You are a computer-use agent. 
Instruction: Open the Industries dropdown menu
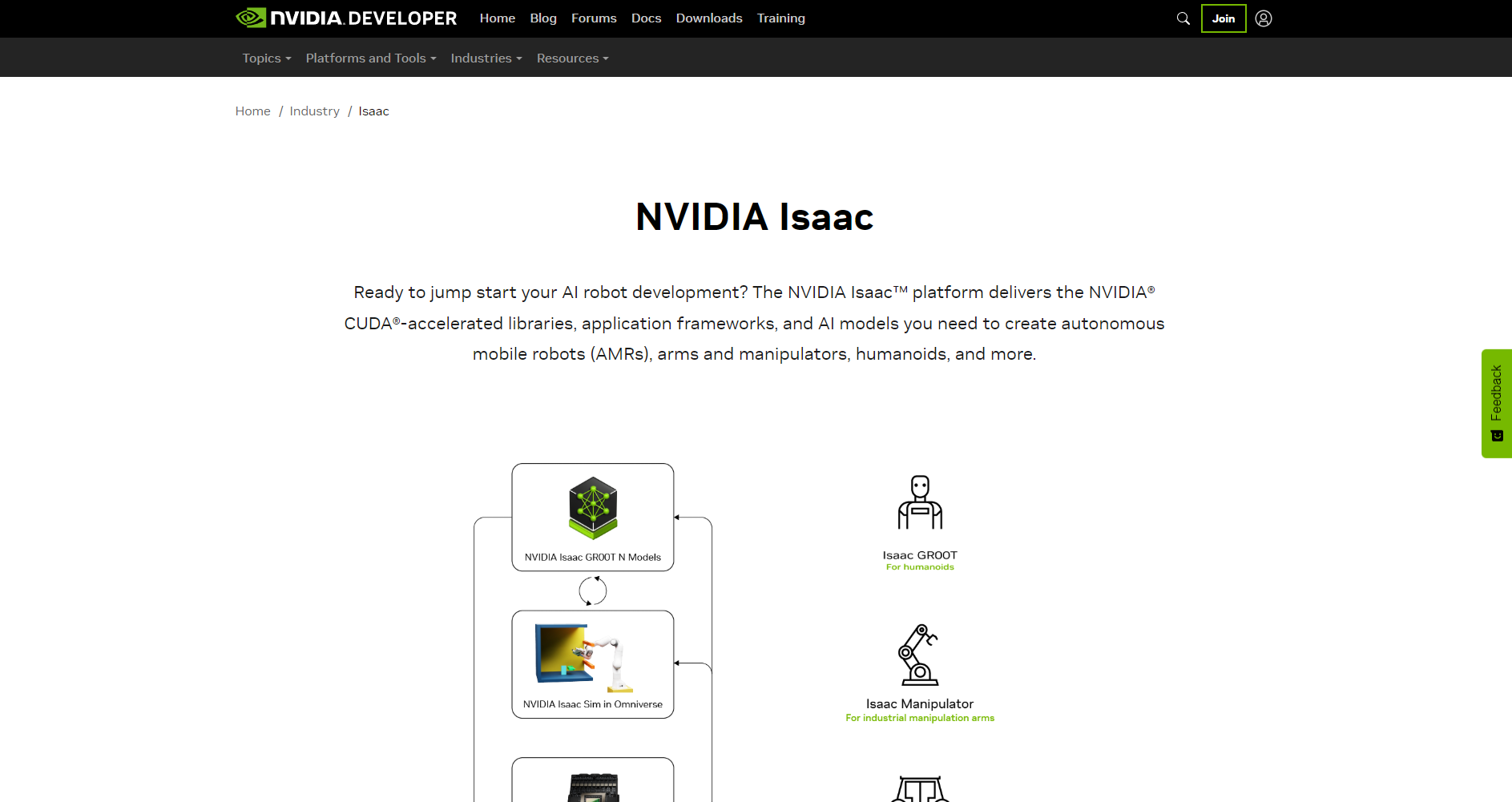click(486, 58)
